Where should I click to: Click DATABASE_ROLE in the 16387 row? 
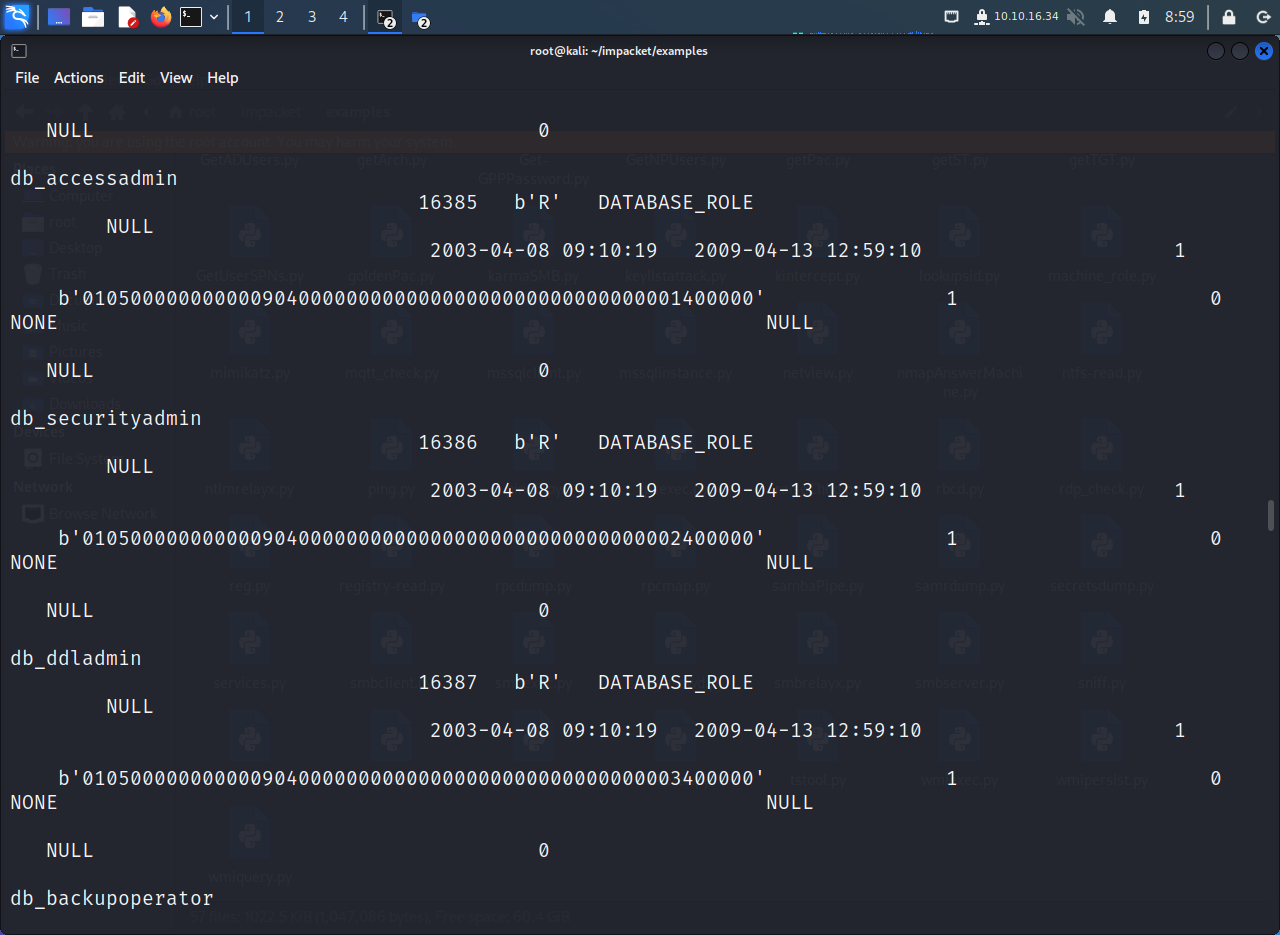pyautogui.click(x=676, y=683)
